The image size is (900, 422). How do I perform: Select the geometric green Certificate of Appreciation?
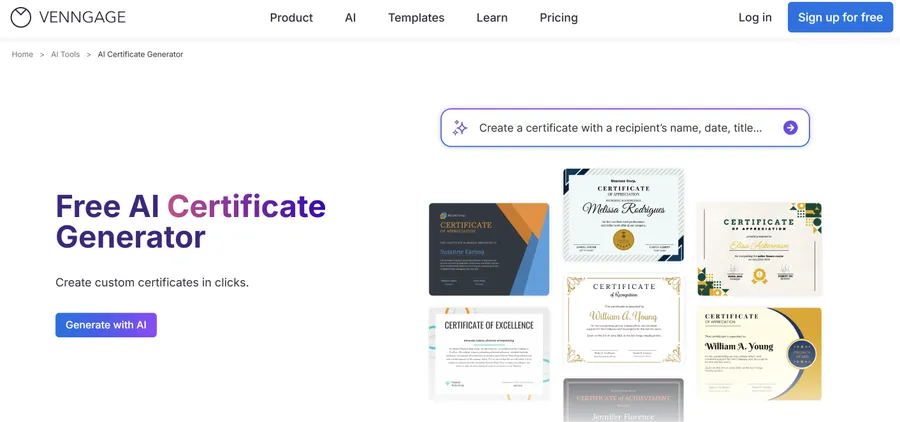(x=759, y=249)
